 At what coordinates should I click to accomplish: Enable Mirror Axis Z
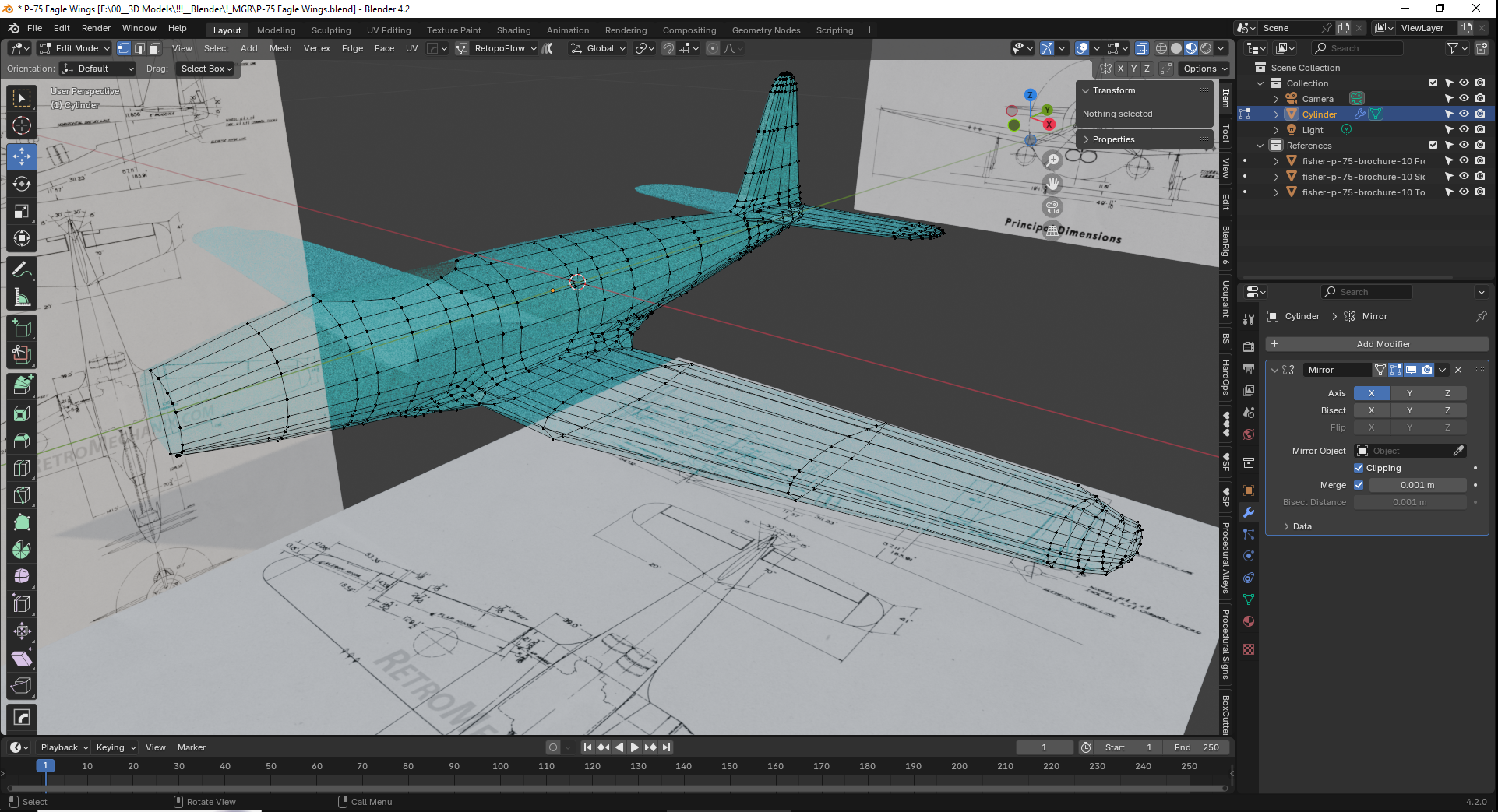tap(1447, 393)
